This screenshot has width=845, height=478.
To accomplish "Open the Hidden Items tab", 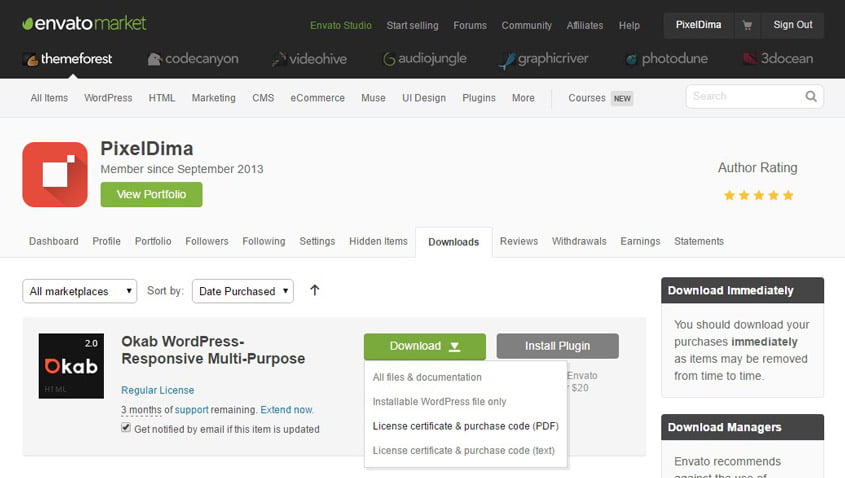I will 378,241.
